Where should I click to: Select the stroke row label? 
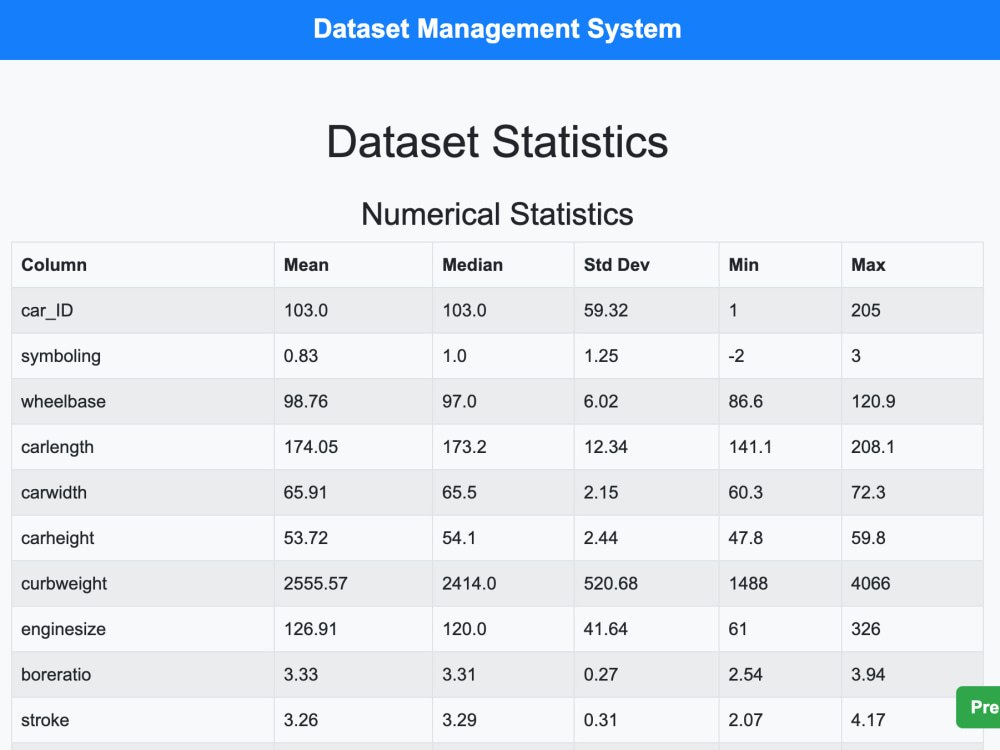click(45, 720)
